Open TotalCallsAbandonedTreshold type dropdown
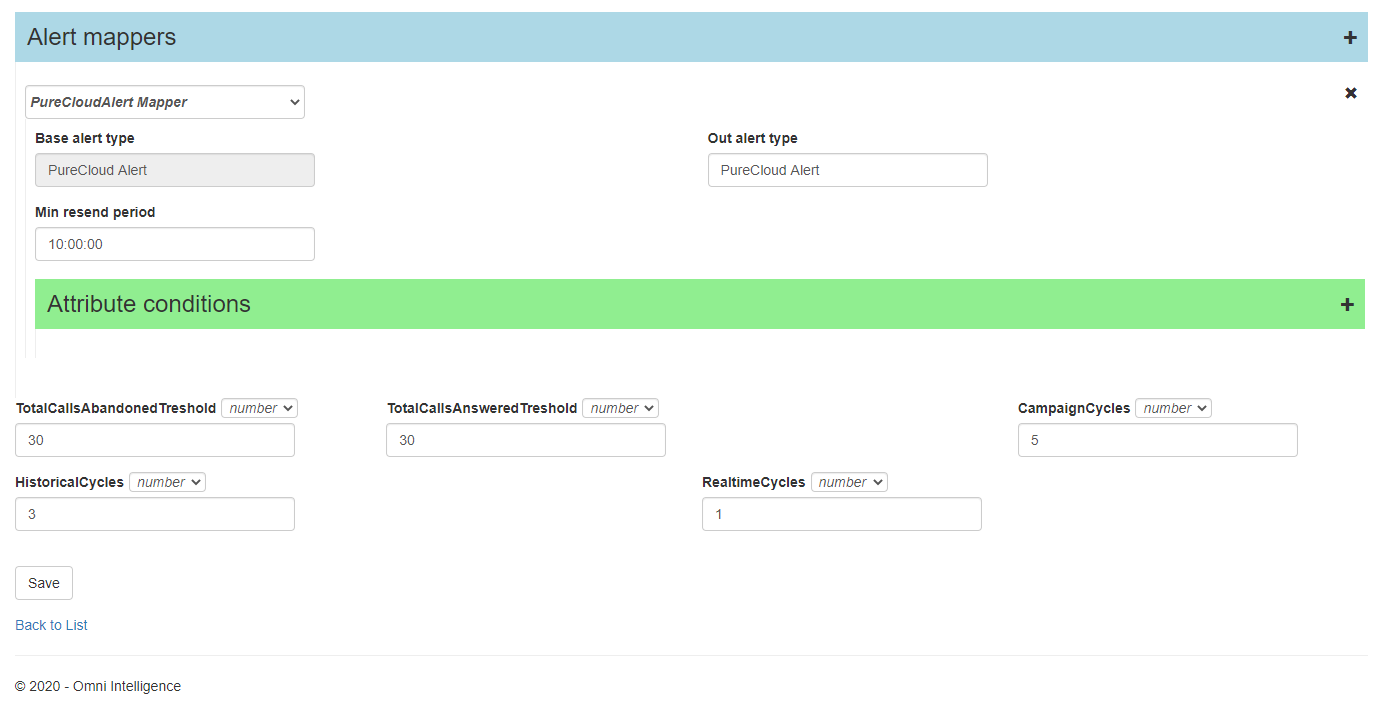The height and width of the screenshot is (722, 1378). [x=259, y=408]
